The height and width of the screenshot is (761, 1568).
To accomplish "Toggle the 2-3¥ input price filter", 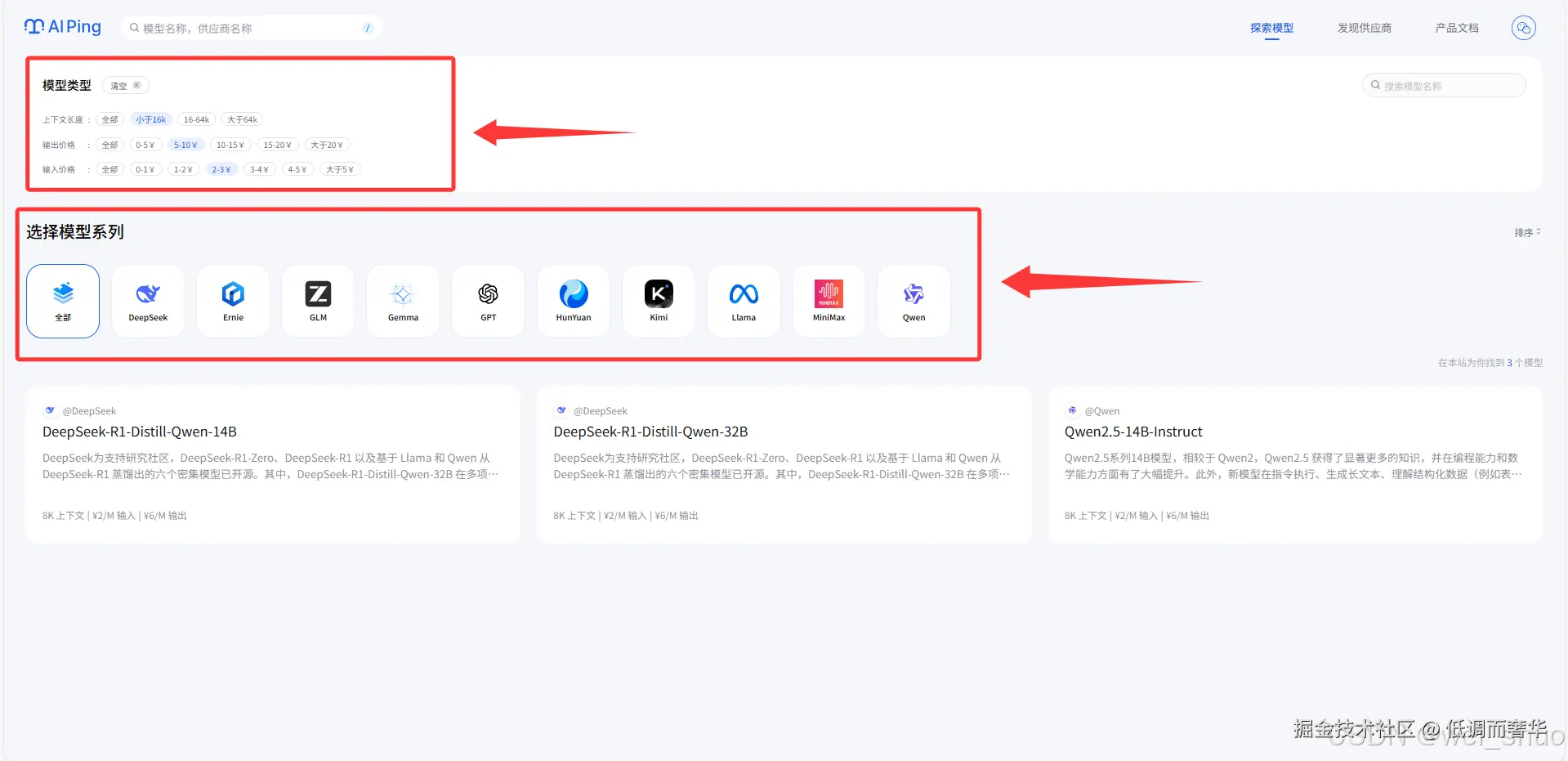I will (x=221, y=169).
